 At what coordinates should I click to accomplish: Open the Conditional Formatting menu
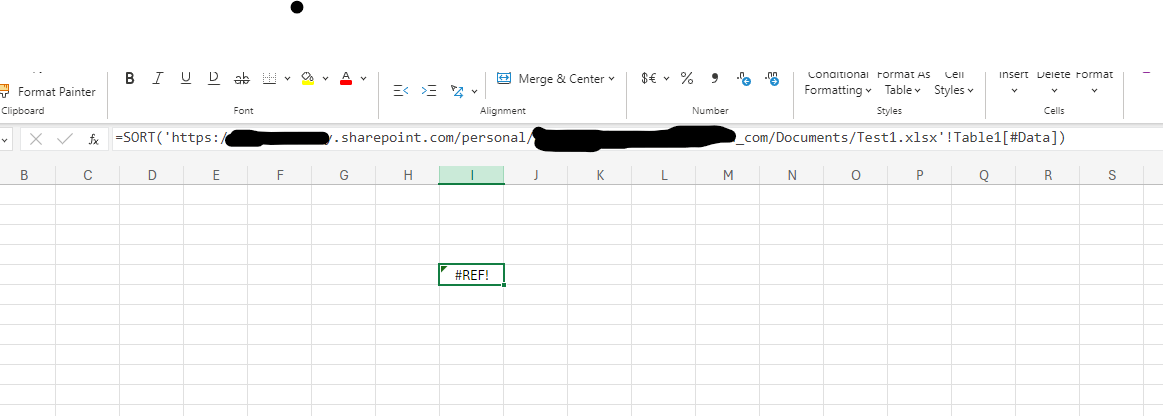click(838, 83)
